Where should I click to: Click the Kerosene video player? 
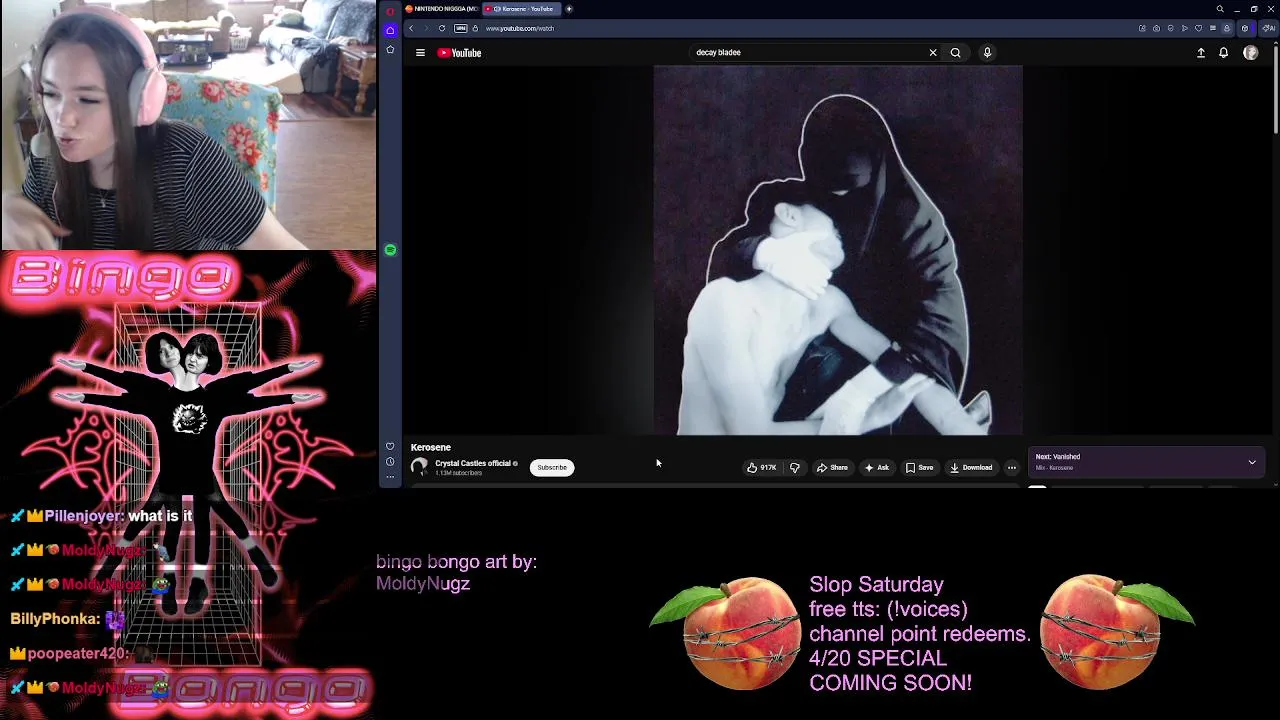[x=838, y=250]
